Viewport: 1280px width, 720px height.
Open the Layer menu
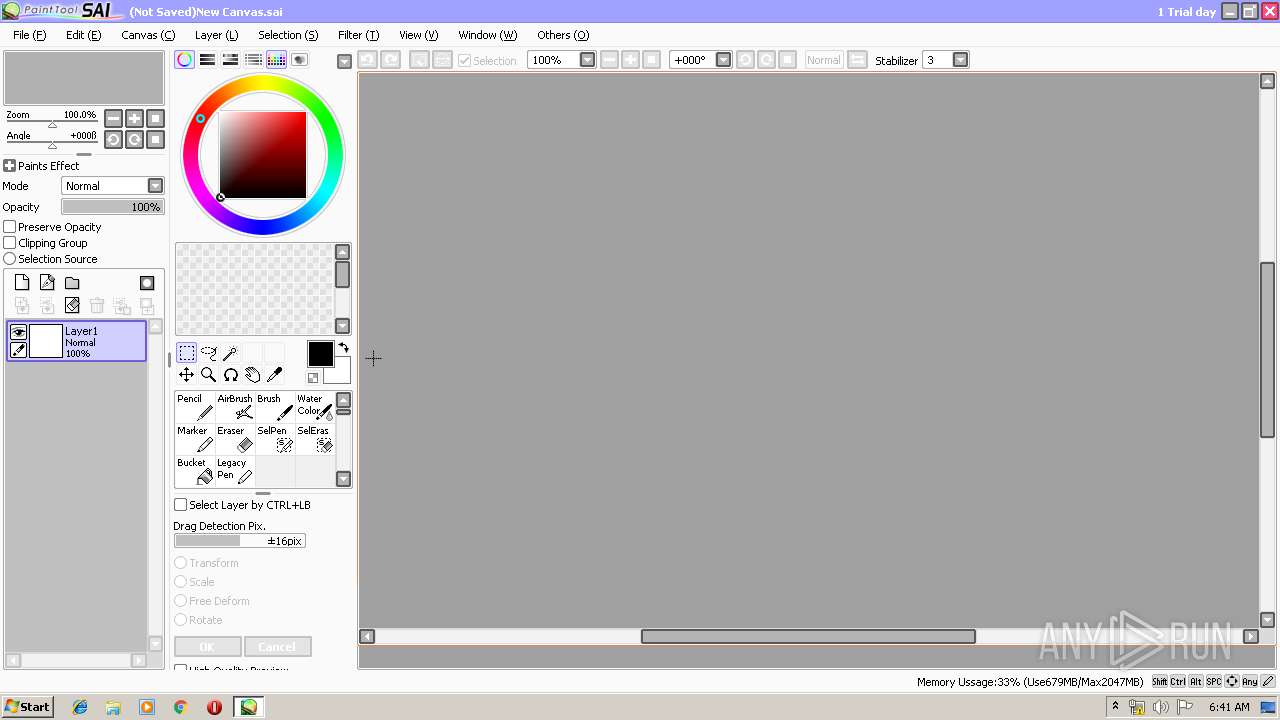216,35
